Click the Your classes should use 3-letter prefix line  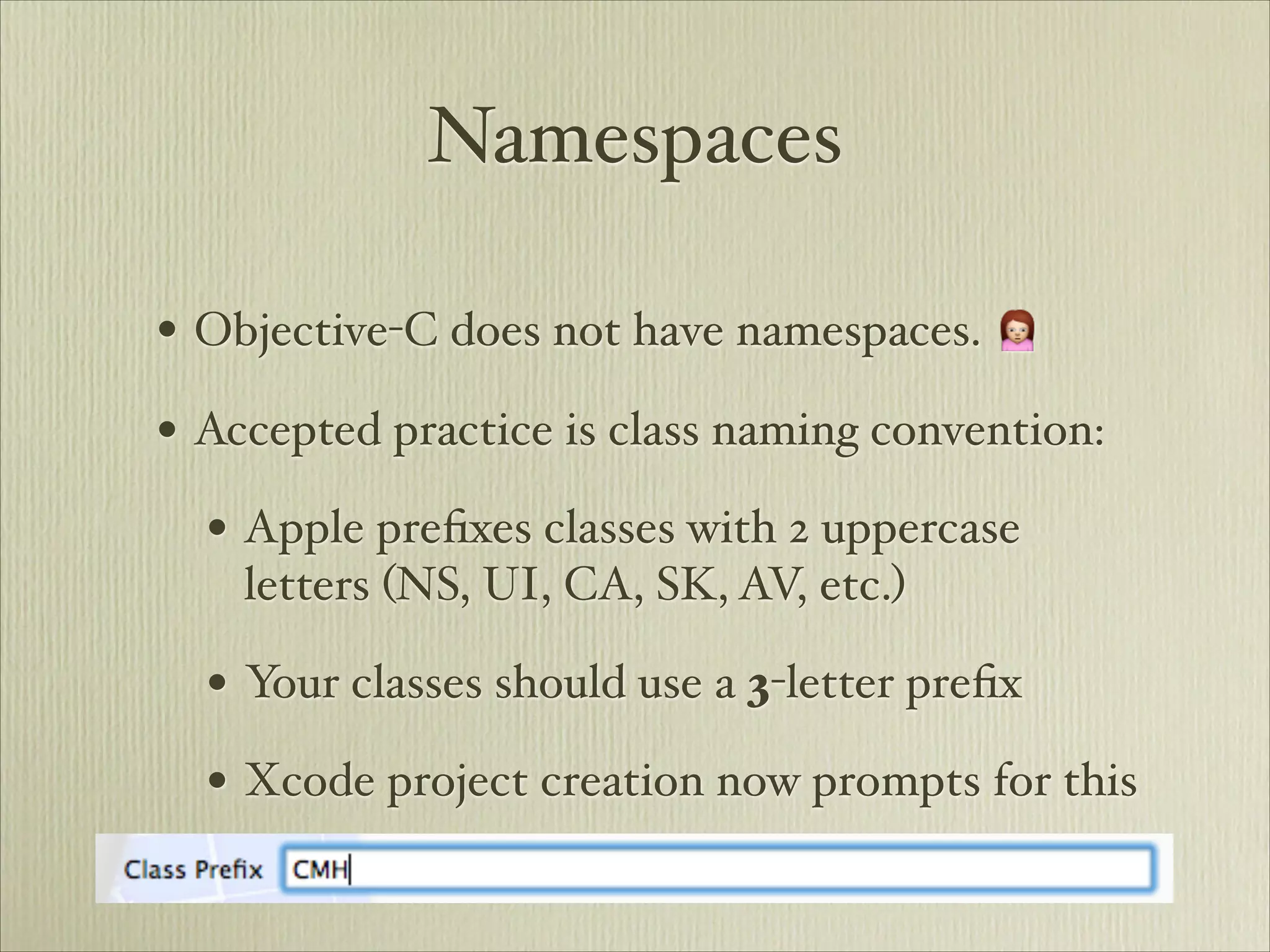click(x=634, y=684)
